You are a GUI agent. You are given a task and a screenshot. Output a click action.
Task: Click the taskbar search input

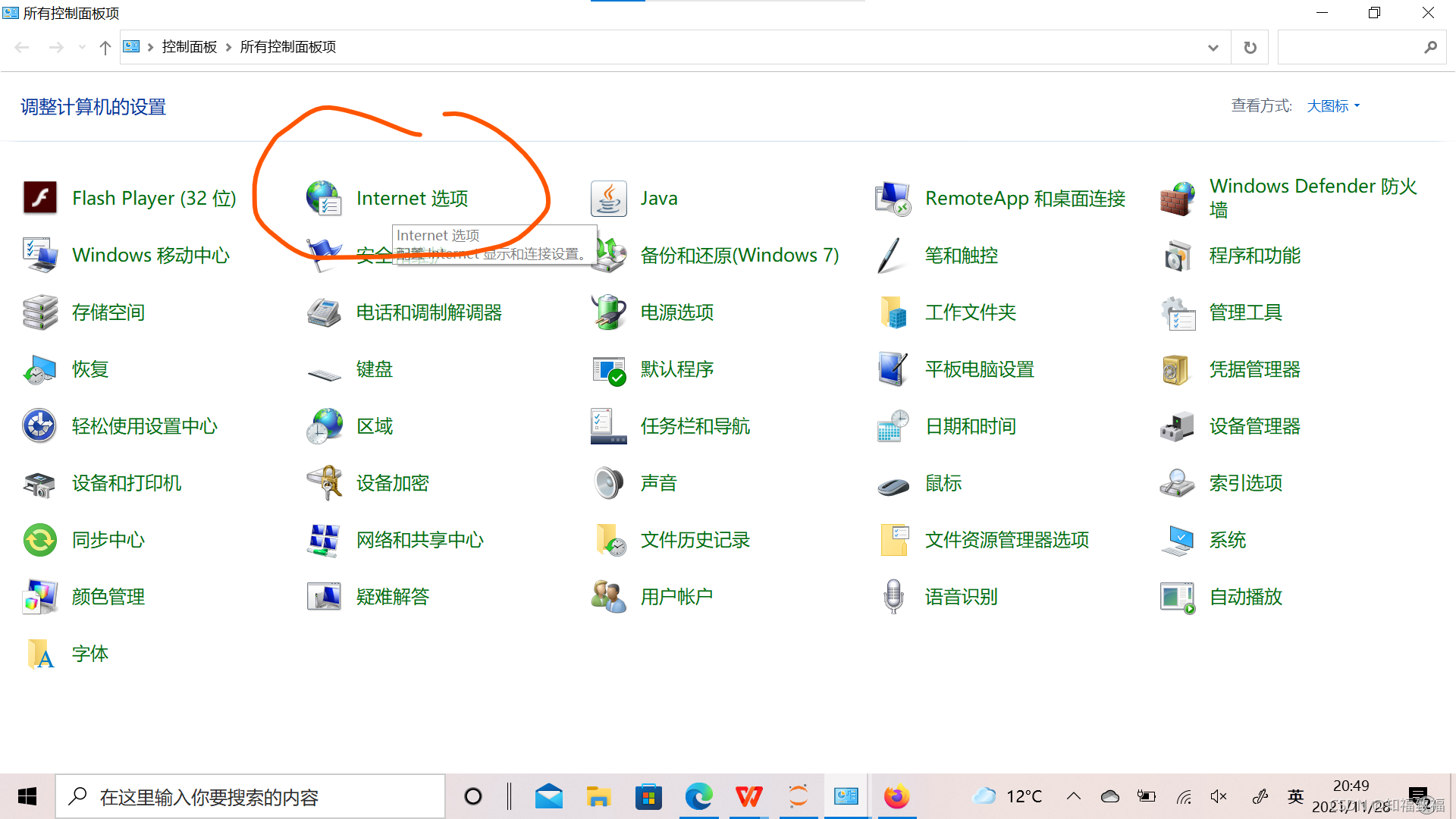tap(250, 796)
